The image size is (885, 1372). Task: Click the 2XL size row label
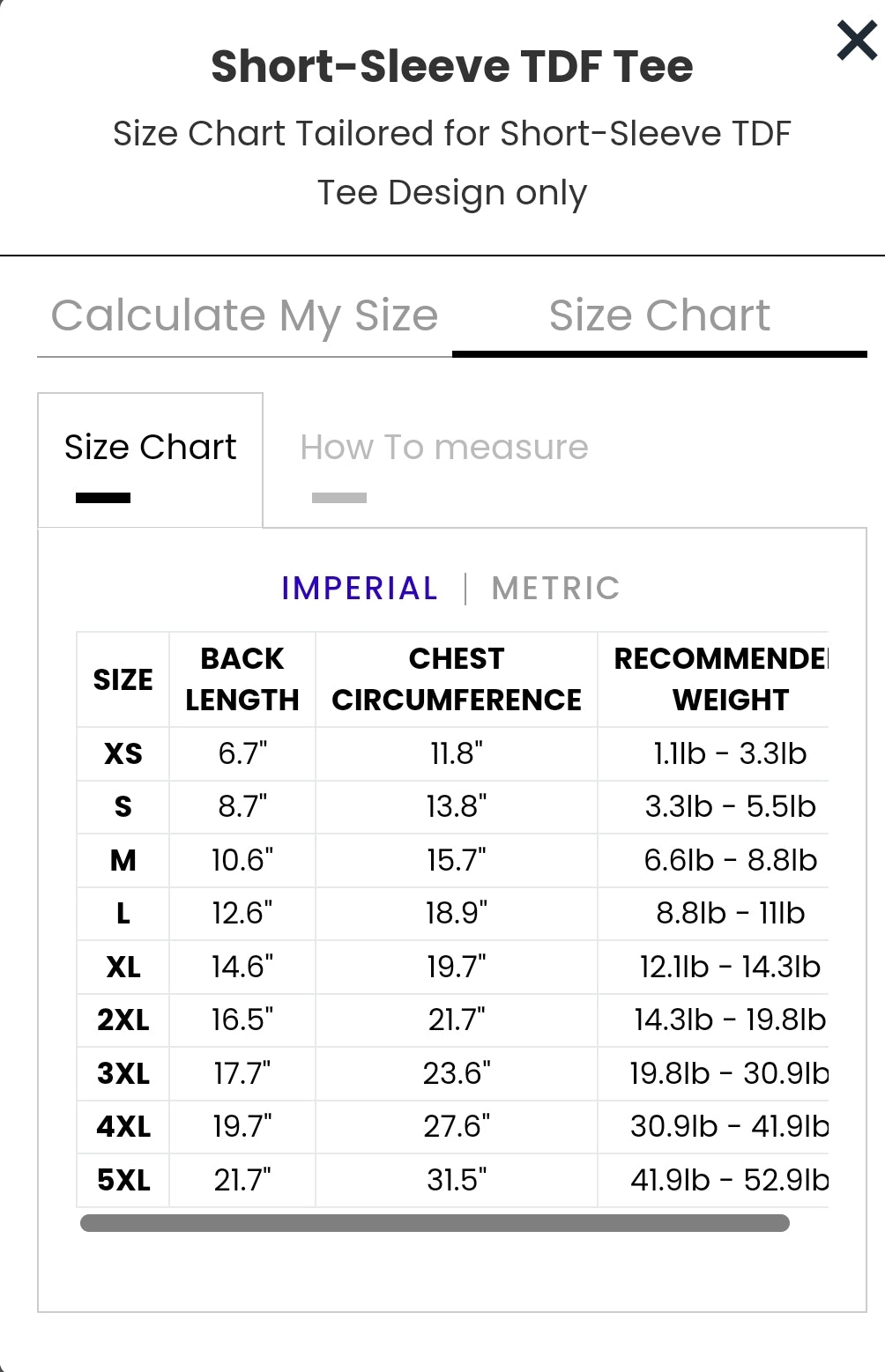click(x=123, y=1020)
